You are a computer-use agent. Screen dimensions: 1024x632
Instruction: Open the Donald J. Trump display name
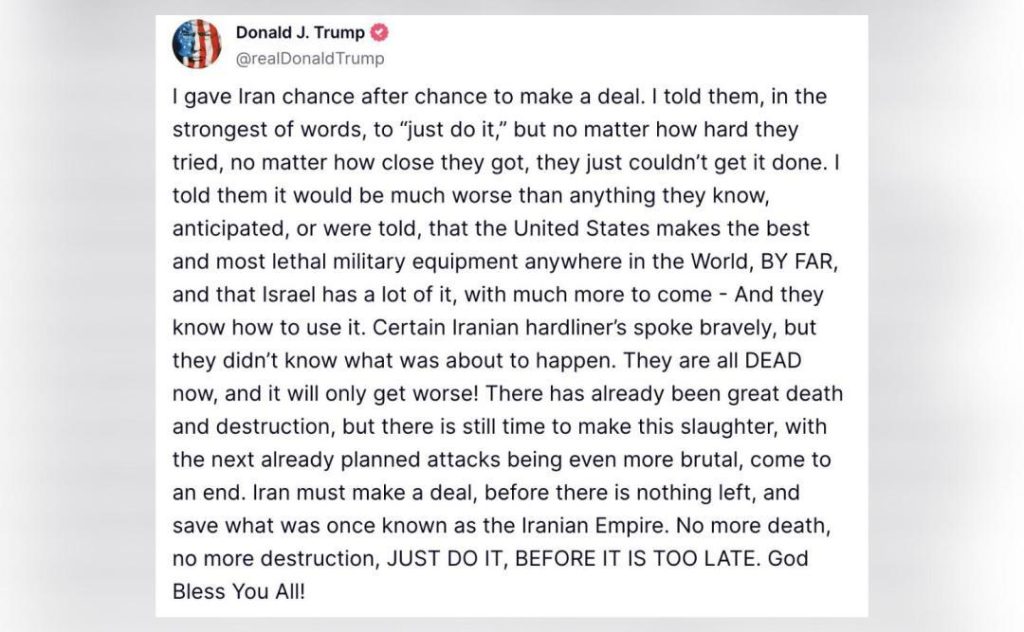300,32
